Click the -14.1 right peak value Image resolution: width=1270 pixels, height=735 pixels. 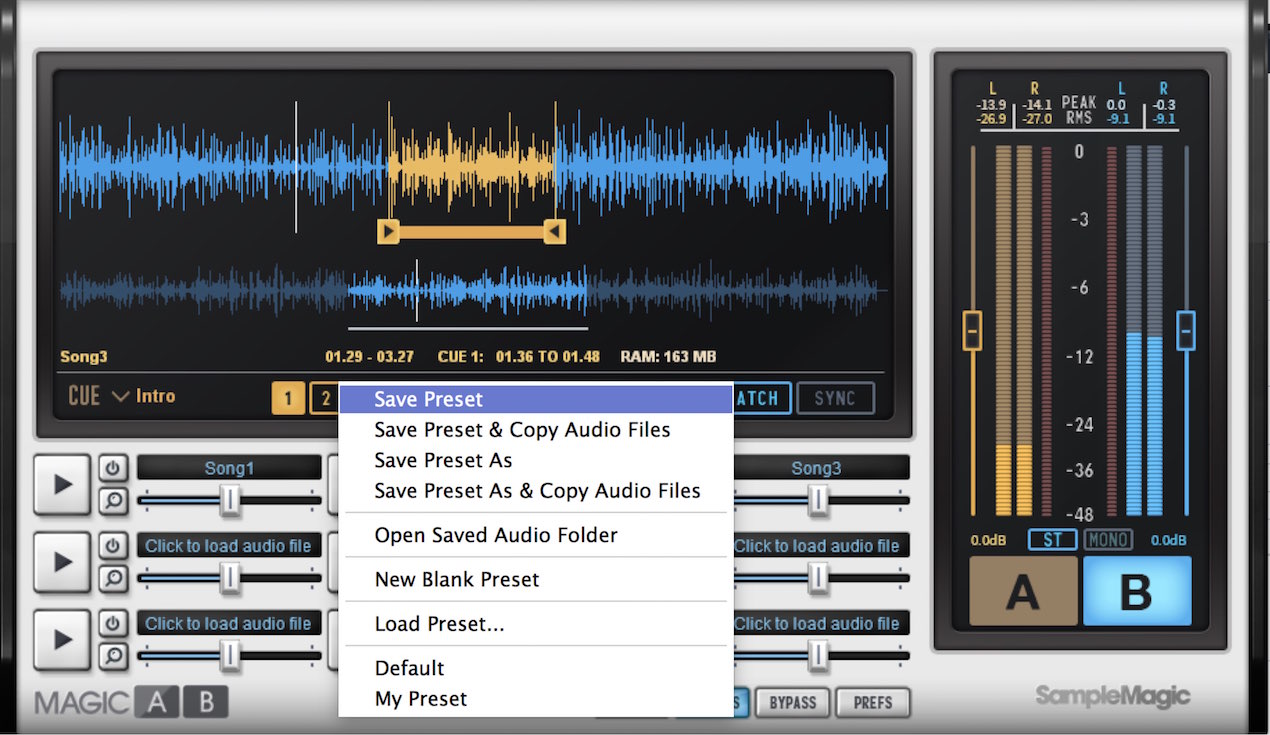tap(1035, 105)
